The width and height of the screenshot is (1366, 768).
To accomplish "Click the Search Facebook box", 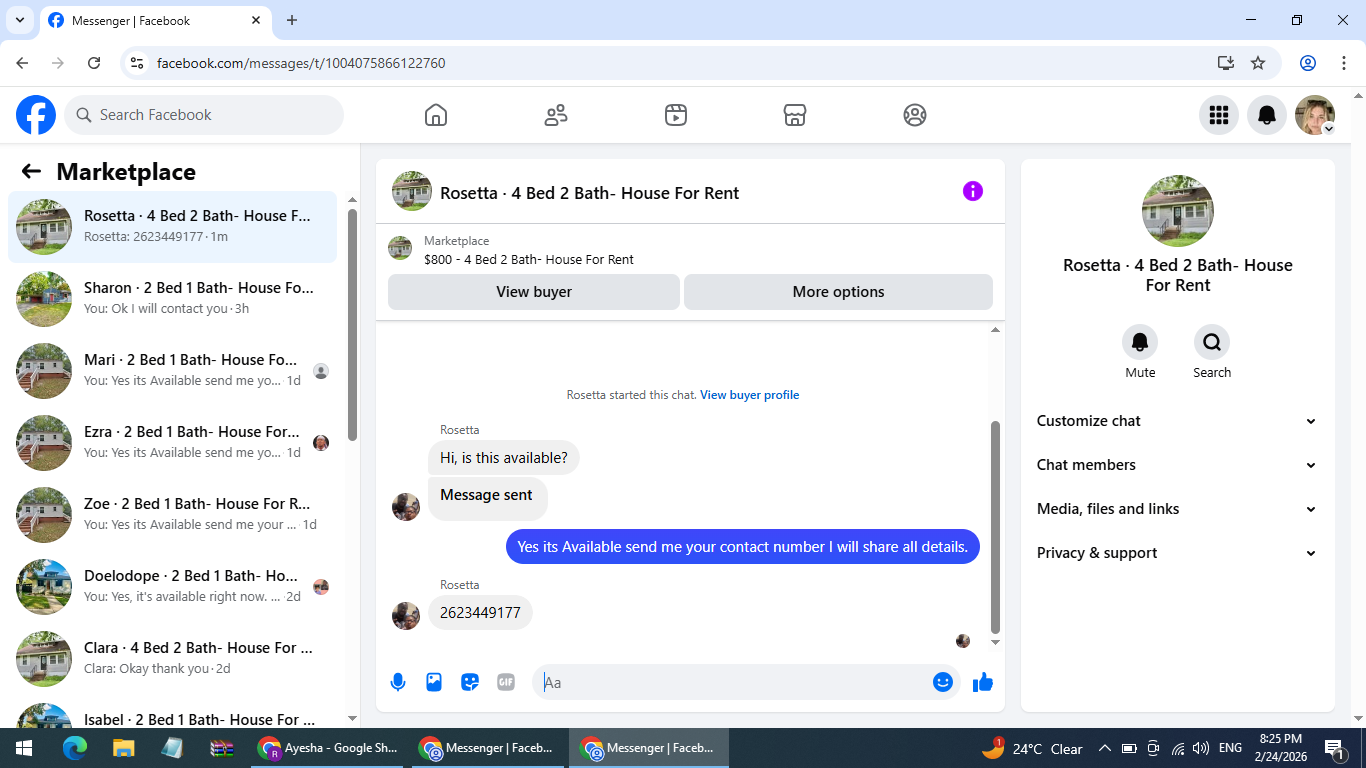I will [x=204, y=115].
